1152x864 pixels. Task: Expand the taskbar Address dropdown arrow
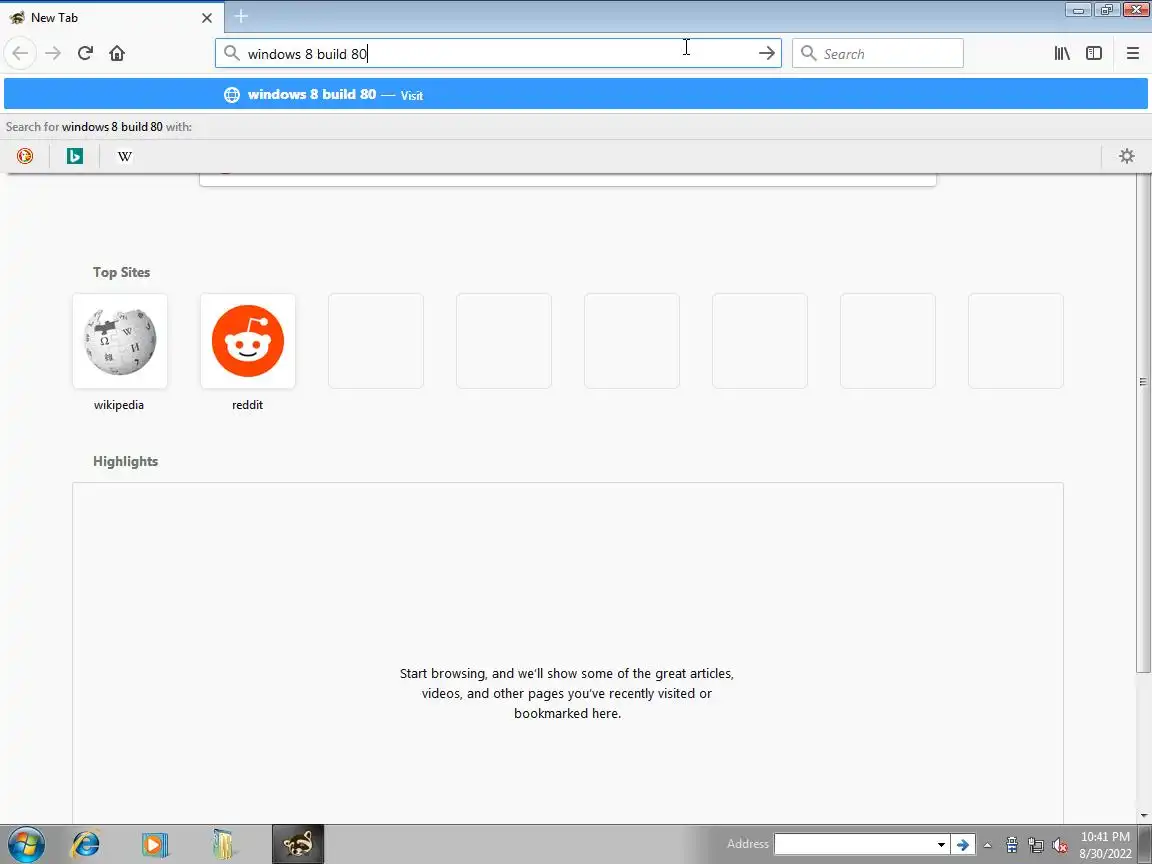coord(941,844)
